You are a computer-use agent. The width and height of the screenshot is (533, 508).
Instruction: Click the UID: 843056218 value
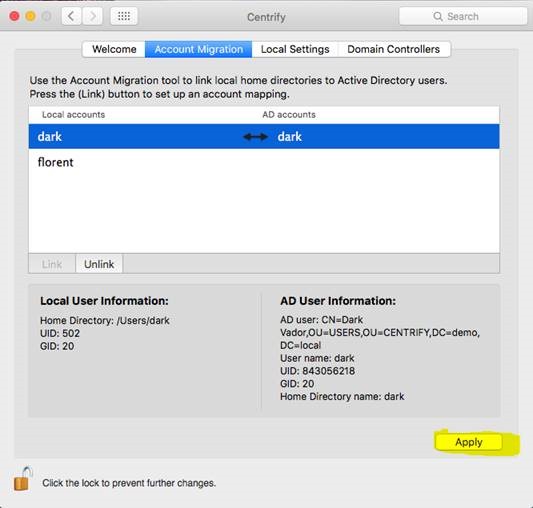(x=317, y=371)
